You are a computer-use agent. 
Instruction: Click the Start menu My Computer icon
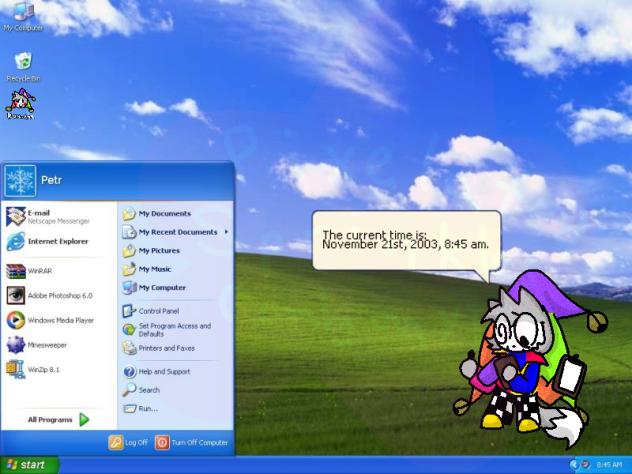coord(129,287)
